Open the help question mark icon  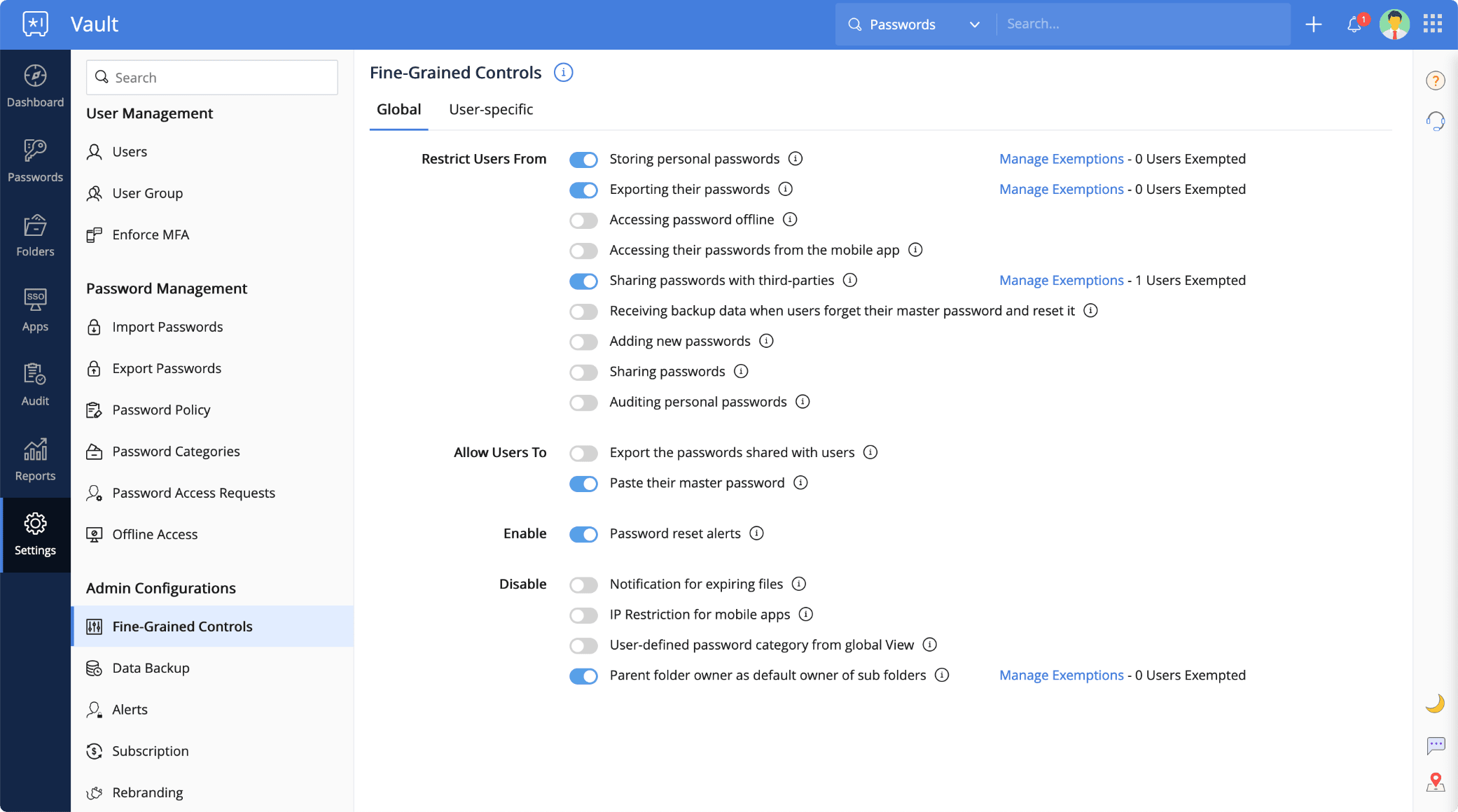pyautogui.click(x=1435, y=81)
